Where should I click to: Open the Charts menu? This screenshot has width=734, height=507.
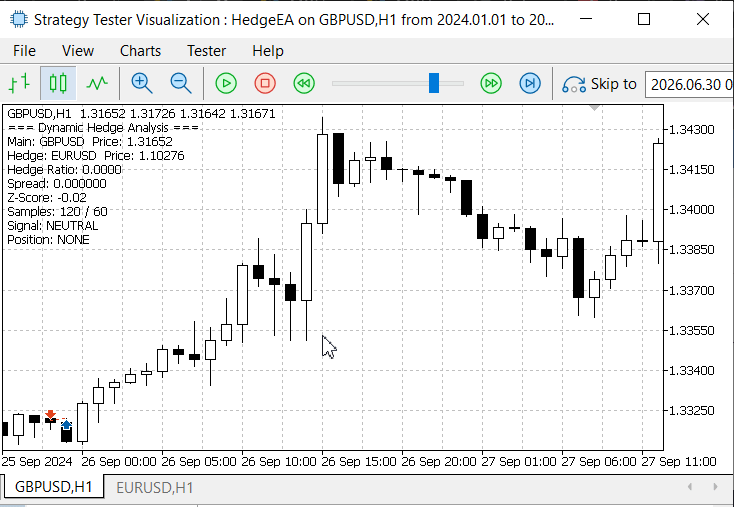pyautogui.click(x=140, y=51)
